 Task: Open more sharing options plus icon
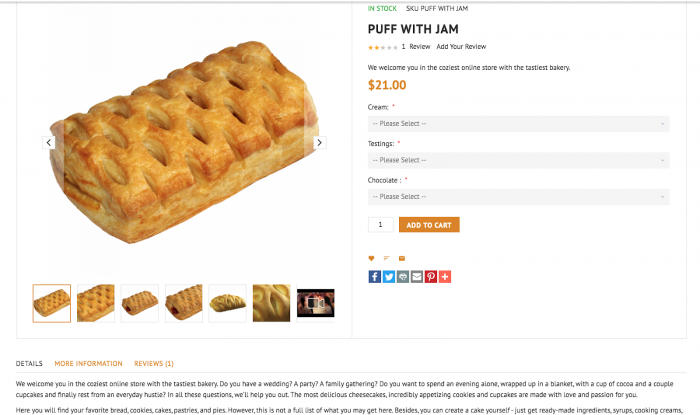pyautogui.click(x=445, y=276)
